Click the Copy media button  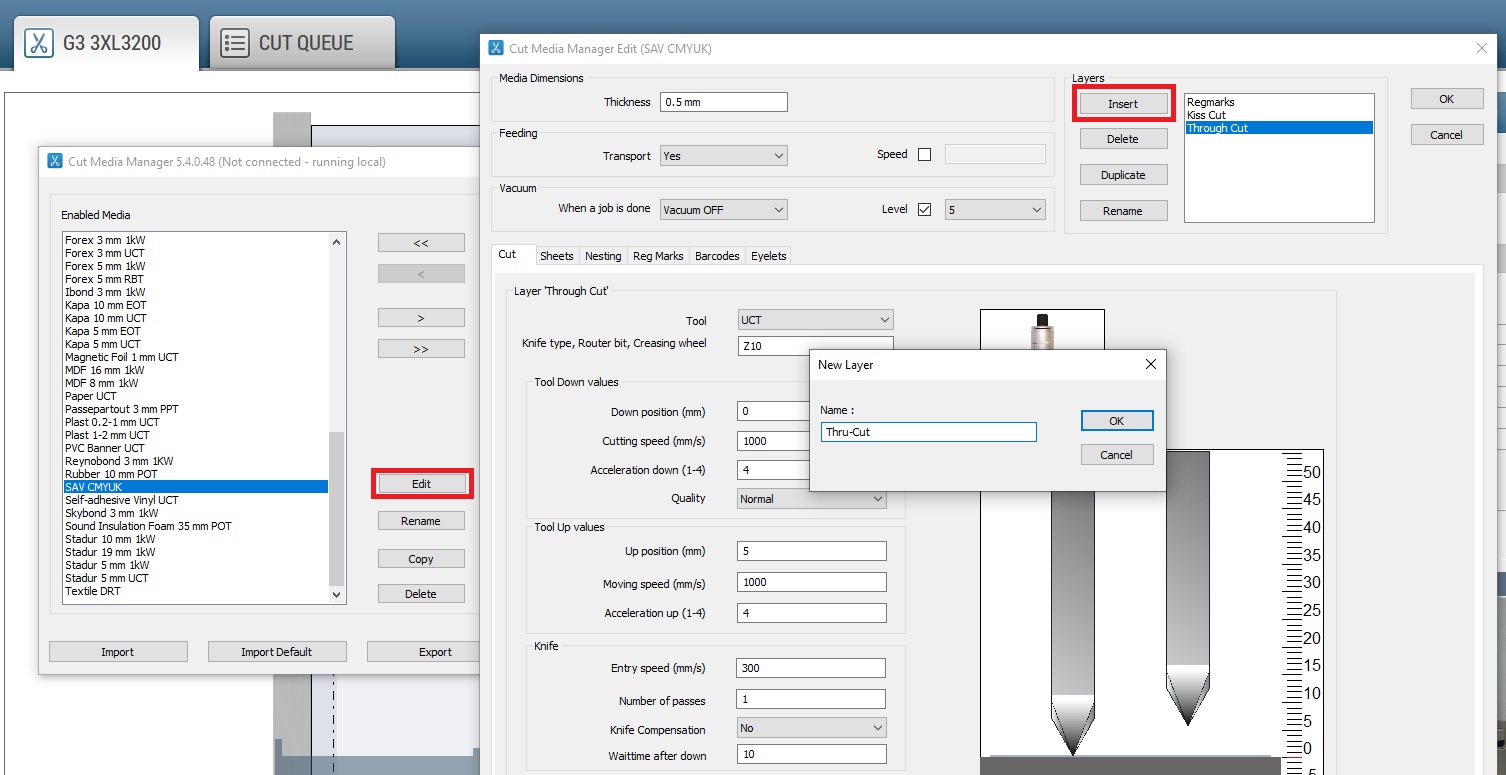tap(421, 559)
